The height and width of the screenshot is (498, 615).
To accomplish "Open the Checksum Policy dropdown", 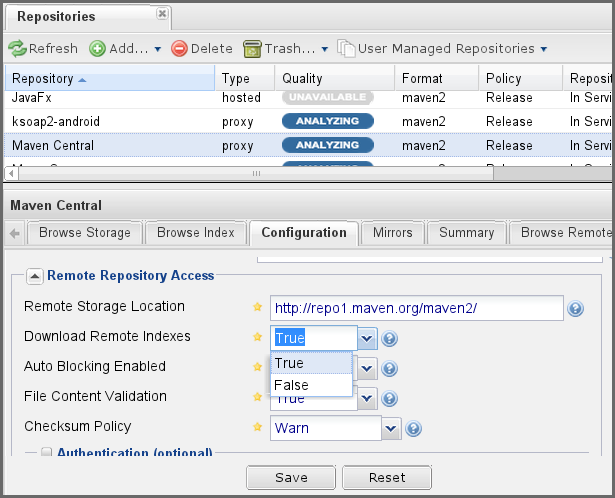I will 391,428.
